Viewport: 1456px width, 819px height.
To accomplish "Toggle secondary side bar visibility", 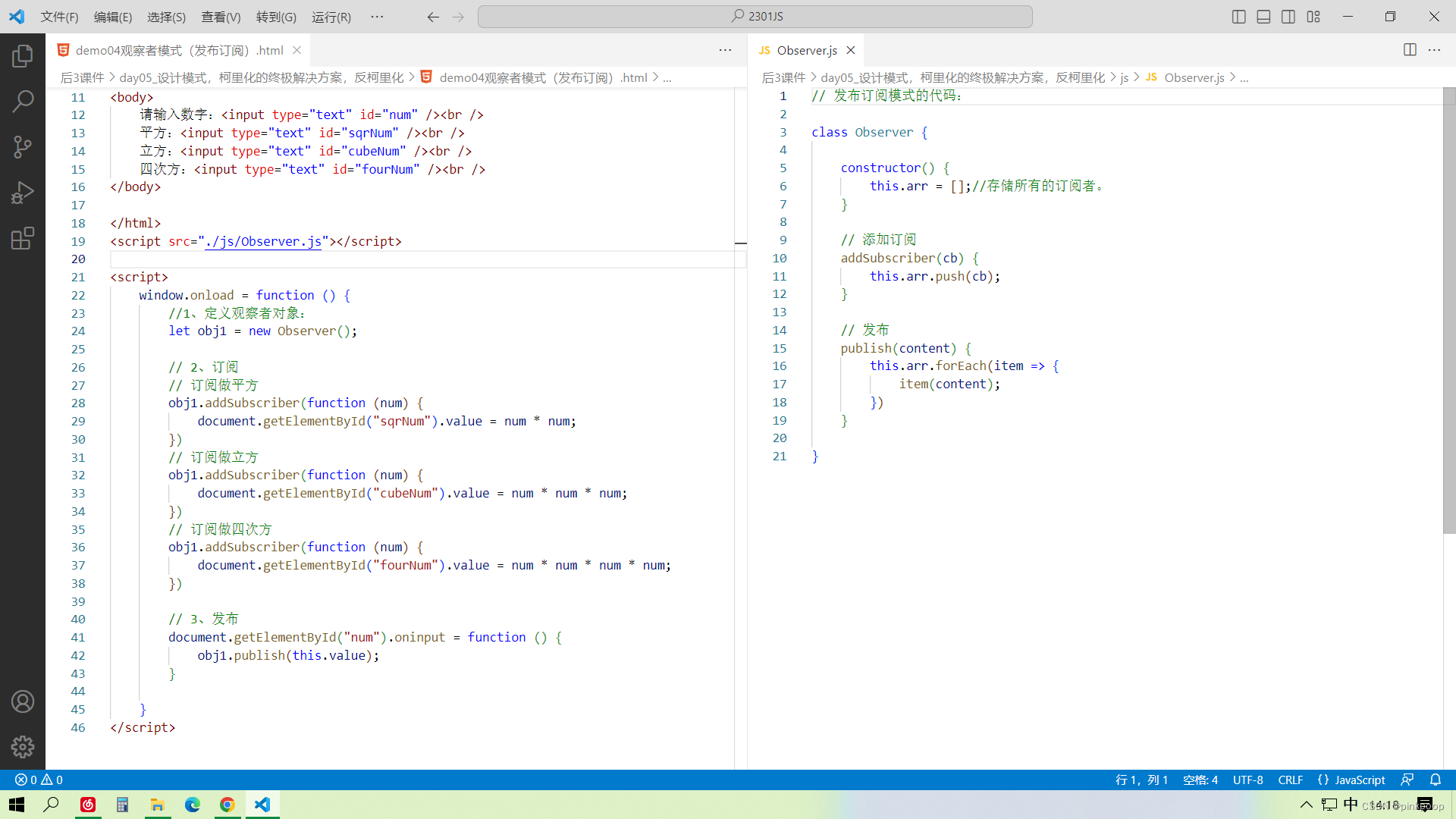I will (x=1288, y=17).
